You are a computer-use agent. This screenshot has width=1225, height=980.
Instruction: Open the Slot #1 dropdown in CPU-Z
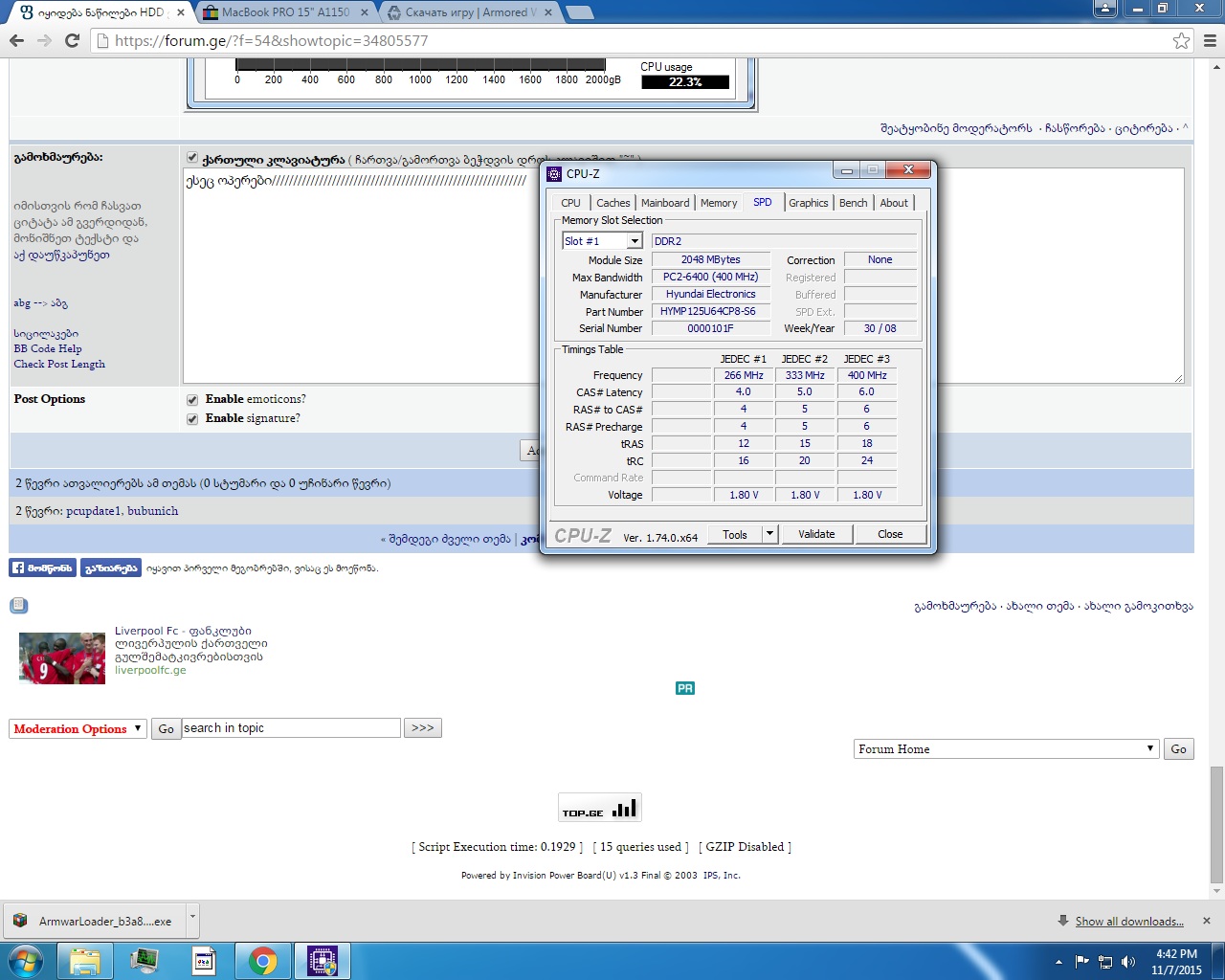click(x=635, y=241)
